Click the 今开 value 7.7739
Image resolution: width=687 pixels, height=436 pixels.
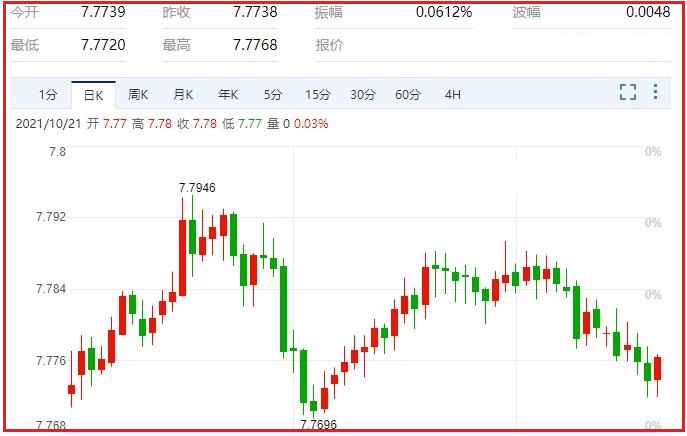point(103,12)
